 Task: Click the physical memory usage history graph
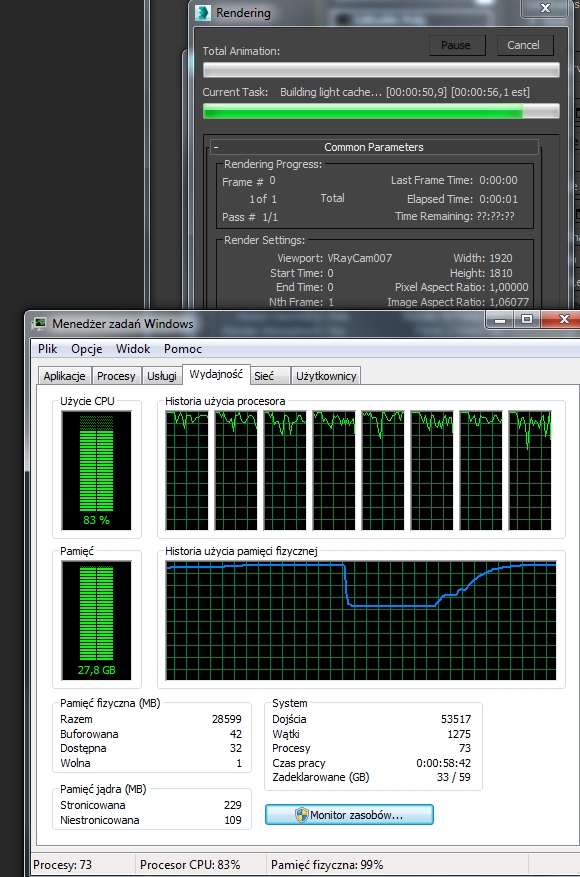coord(361,620)
